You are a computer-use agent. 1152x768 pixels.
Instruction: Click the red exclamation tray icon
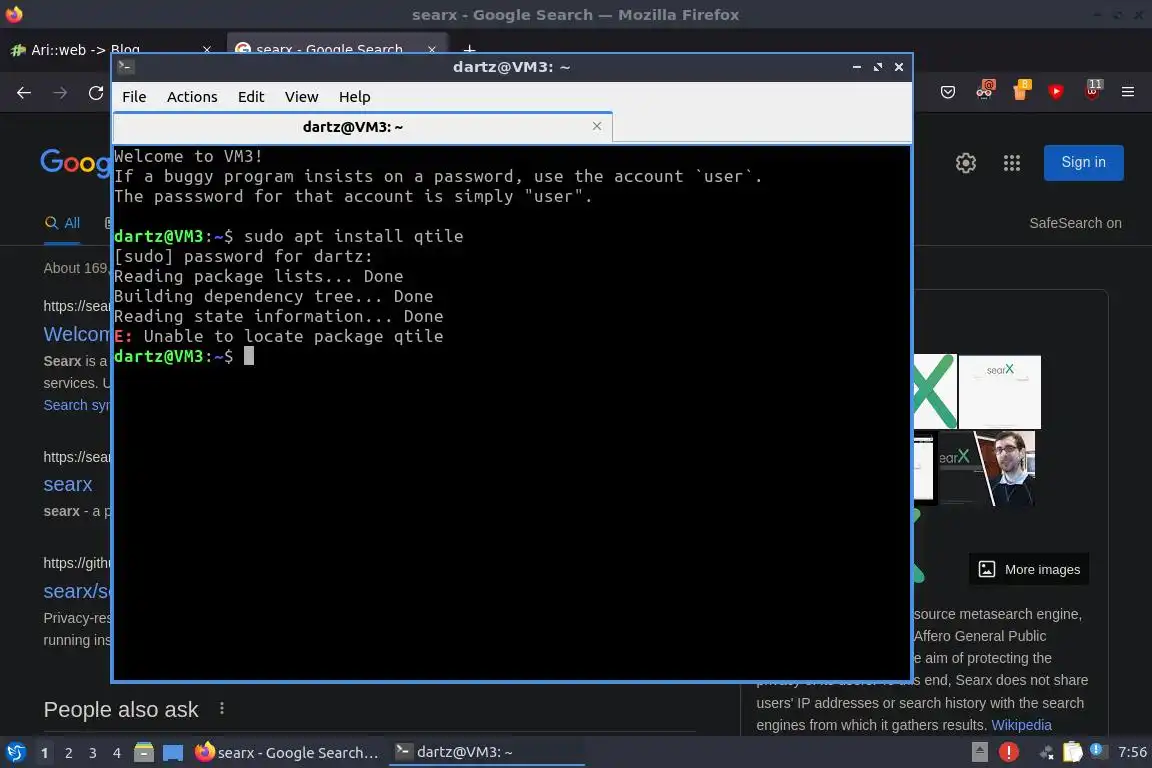(1009, 753)
